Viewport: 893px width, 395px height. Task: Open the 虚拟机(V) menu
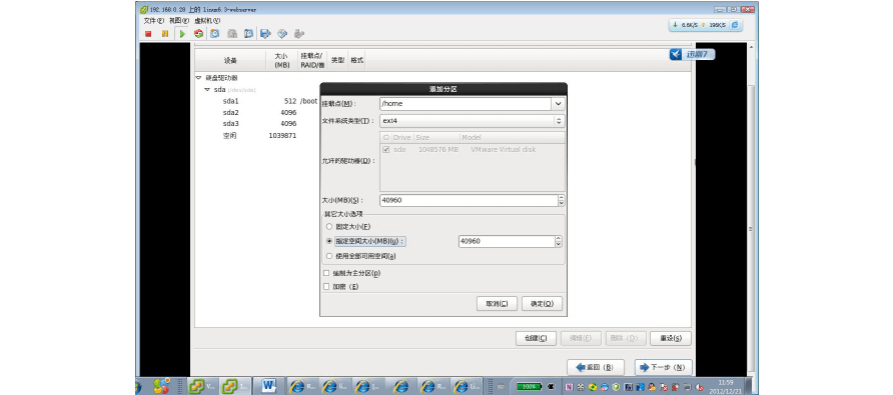(x=207, y=21)
